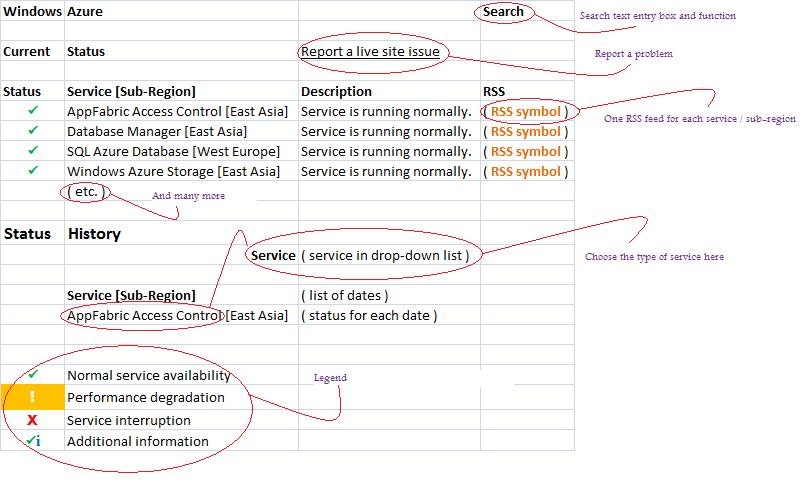The image size is (810, 484).
Task: Click the ( etc. ) cell
Action: [x=86, y=192]
